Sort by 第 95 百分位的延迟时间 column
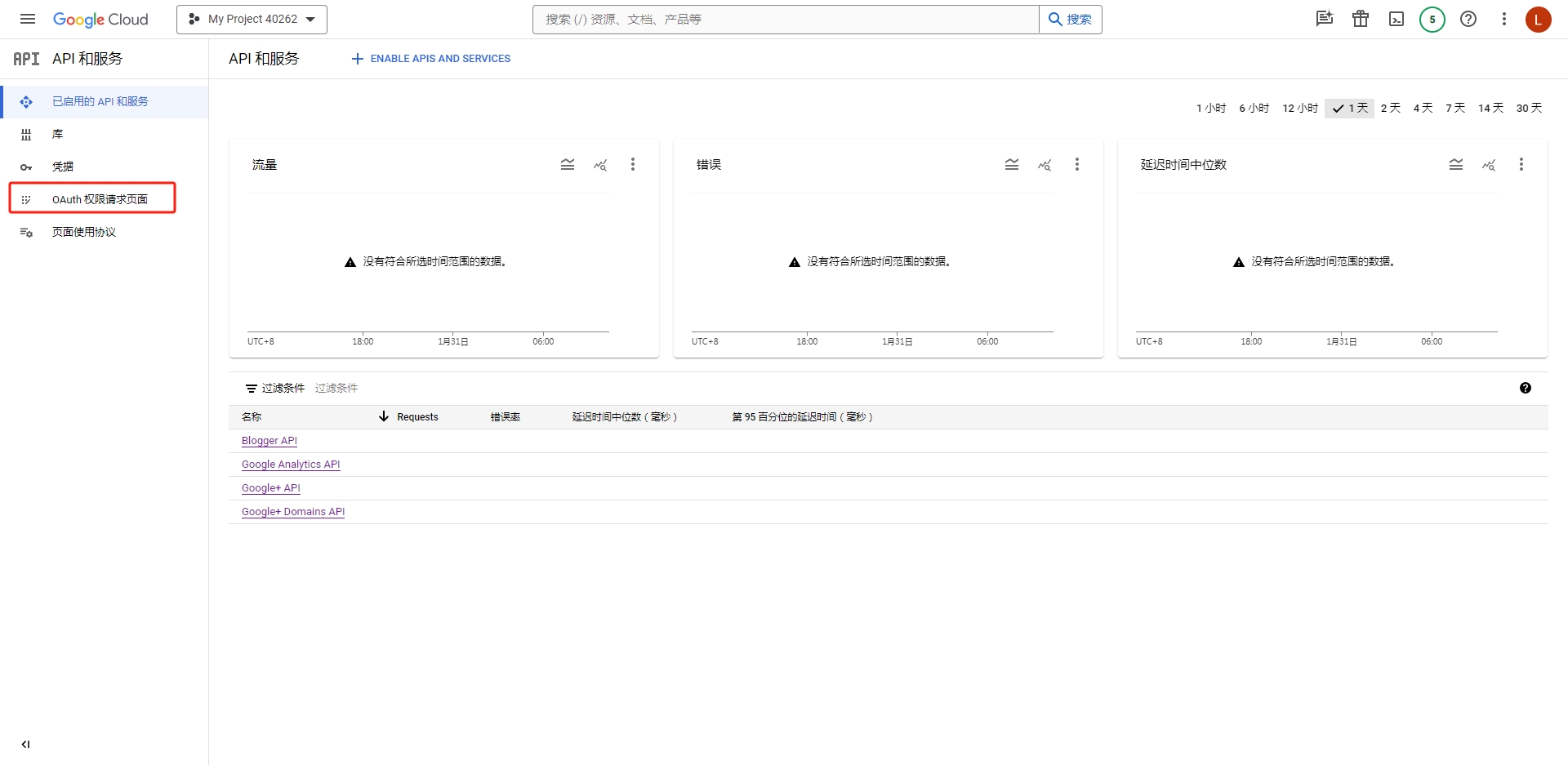 803,417
